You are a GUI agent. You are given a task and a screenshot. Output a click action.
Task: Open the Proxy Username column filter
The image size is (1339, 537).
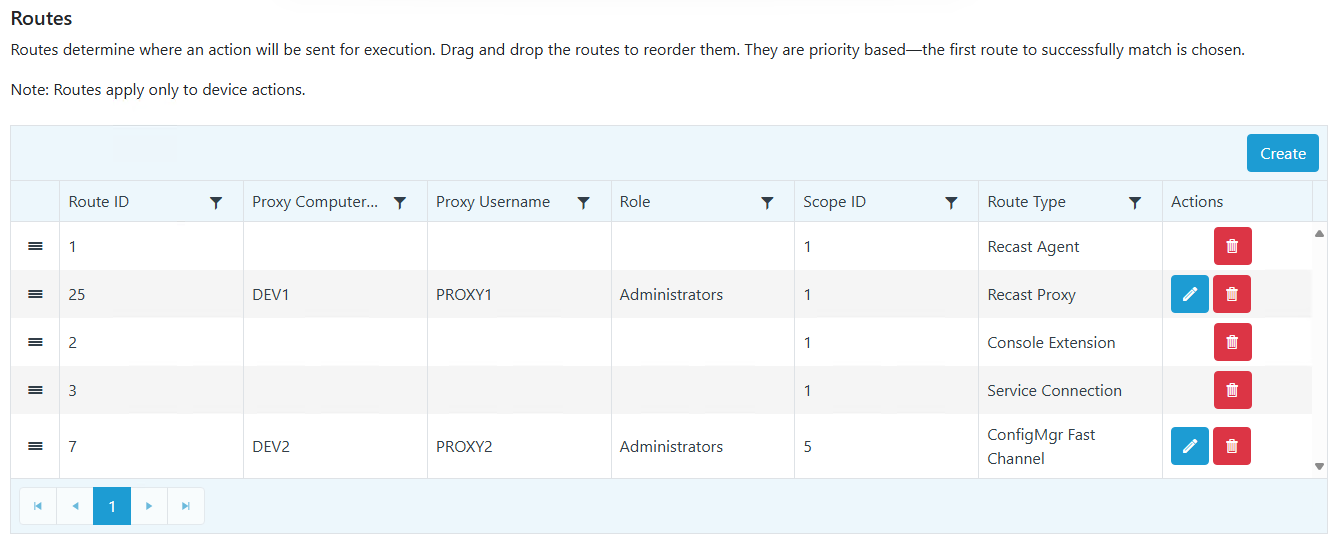point(583,202)
